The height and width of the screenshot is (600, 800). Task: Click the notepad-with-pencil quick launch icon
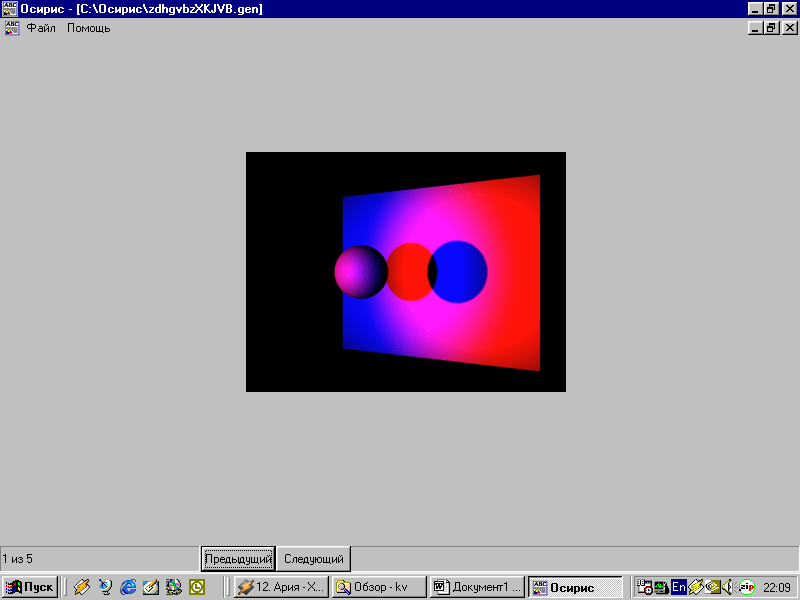151,587
